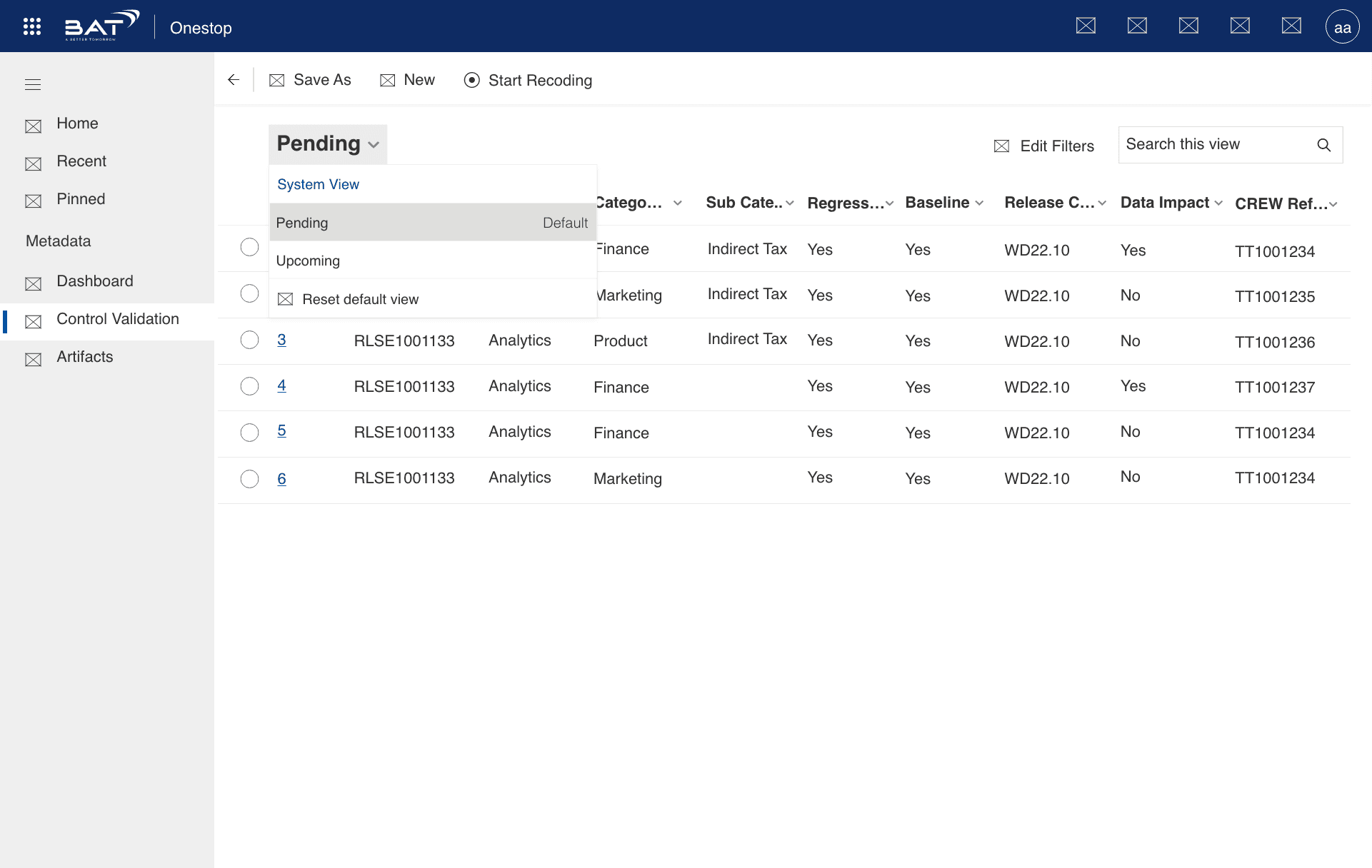Click the search magnifier icon
This screenshot has height=868, width=1372.
click(x=1323, y=145)
